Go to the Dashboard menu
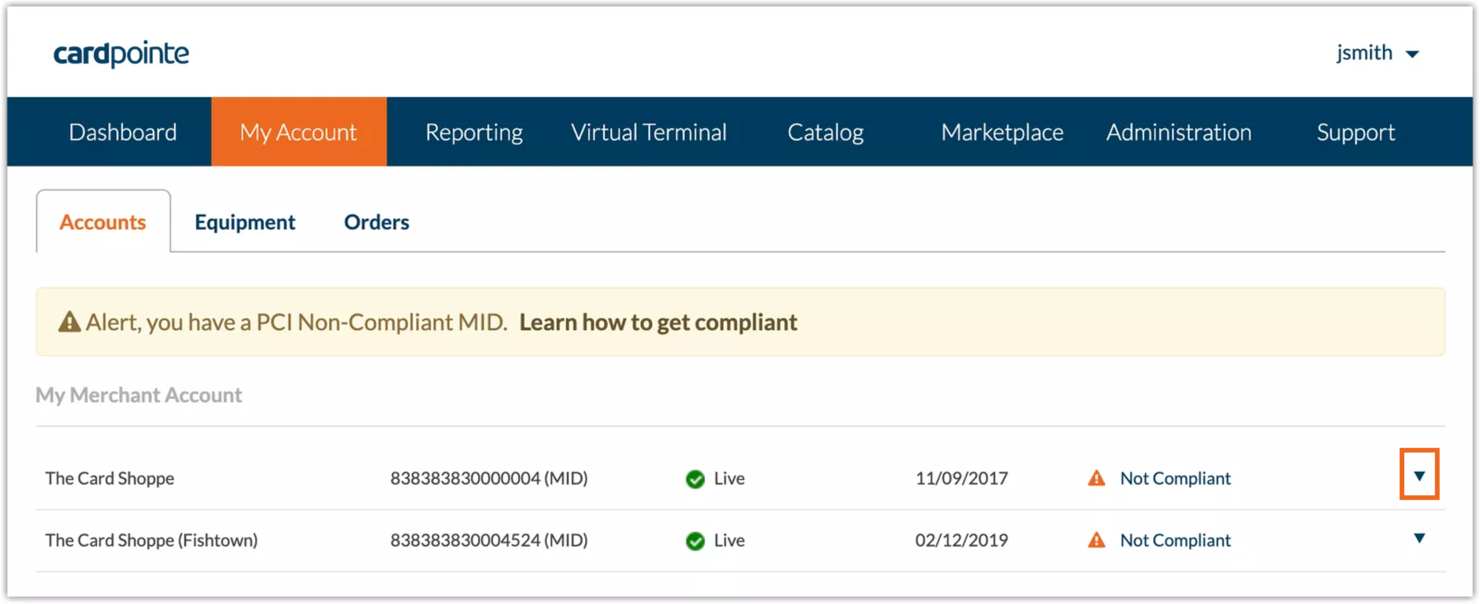1480x604 pixels. tap(123, 132)
